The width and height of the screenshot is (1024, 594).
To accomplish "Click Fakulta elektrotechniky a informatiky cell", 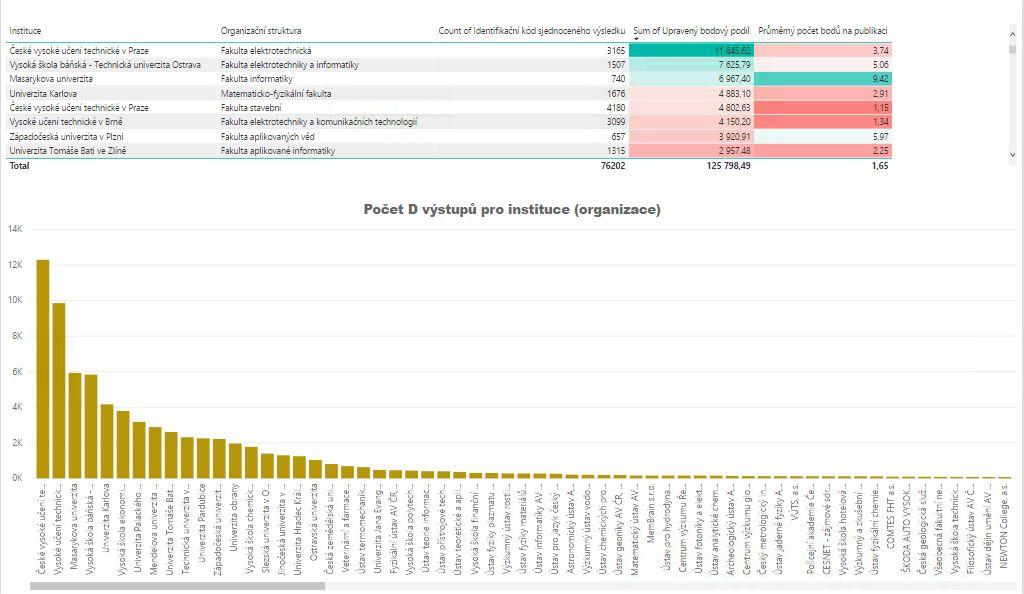I will 290,65.
